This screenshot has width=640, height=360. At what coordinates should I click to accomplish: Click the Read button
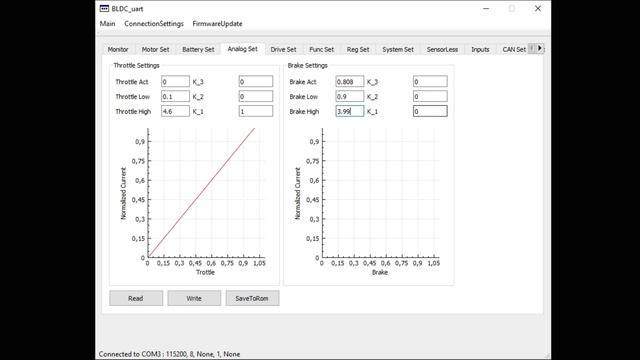pos(136,298)
